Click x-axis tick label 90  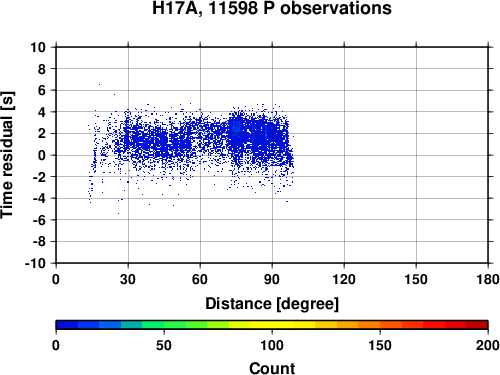[x=272, y=279]
